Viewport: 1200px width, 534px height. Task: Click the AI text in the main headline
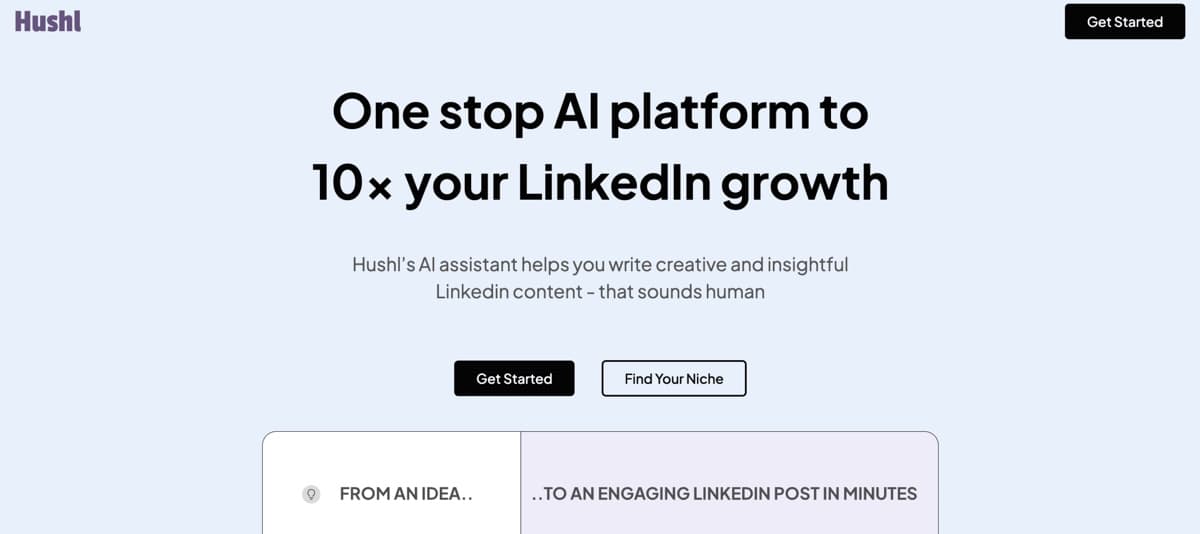point(576,111)
